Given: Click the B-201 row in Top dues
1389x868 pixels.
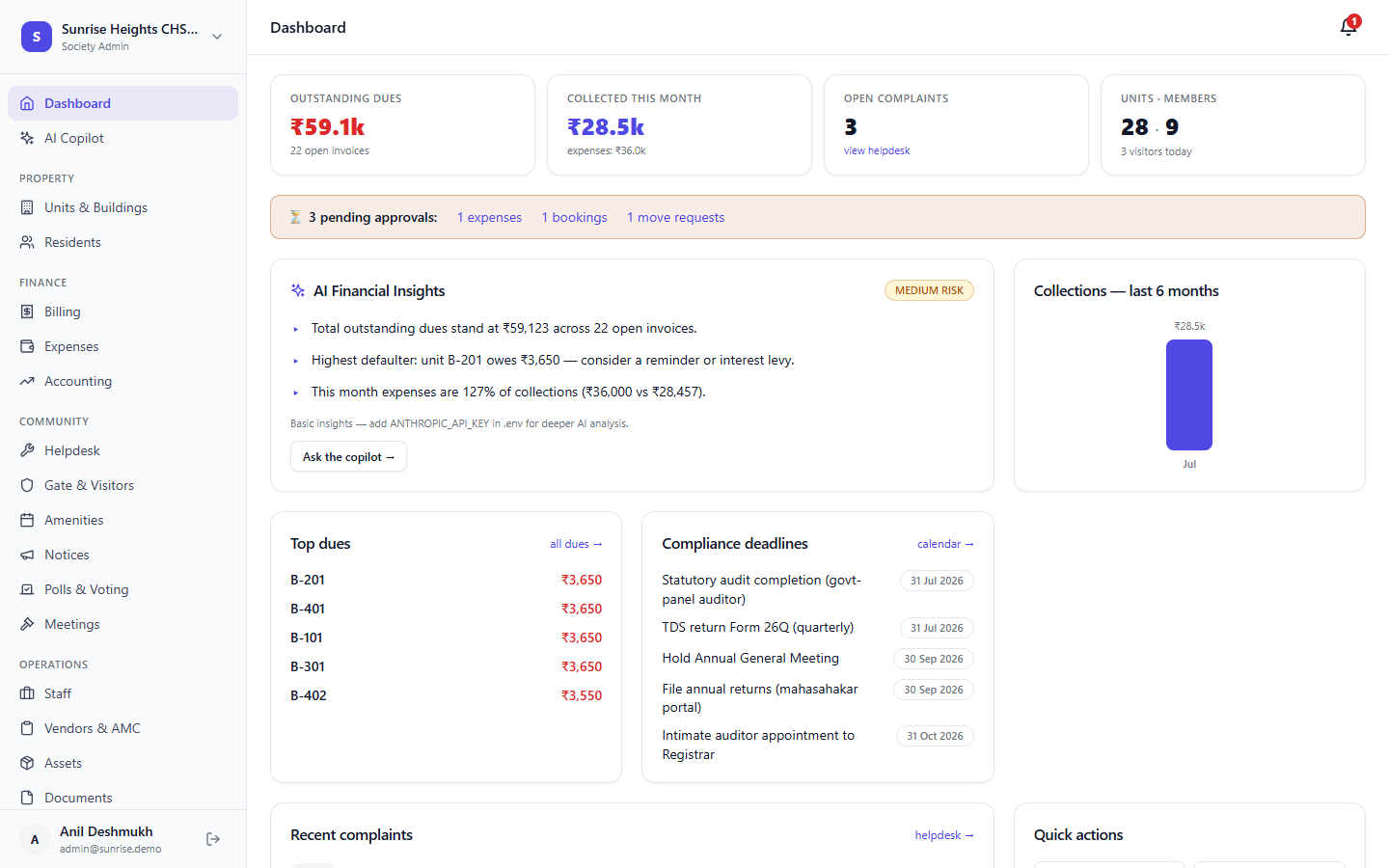Looking at the screenshot, I should (446, 580).
